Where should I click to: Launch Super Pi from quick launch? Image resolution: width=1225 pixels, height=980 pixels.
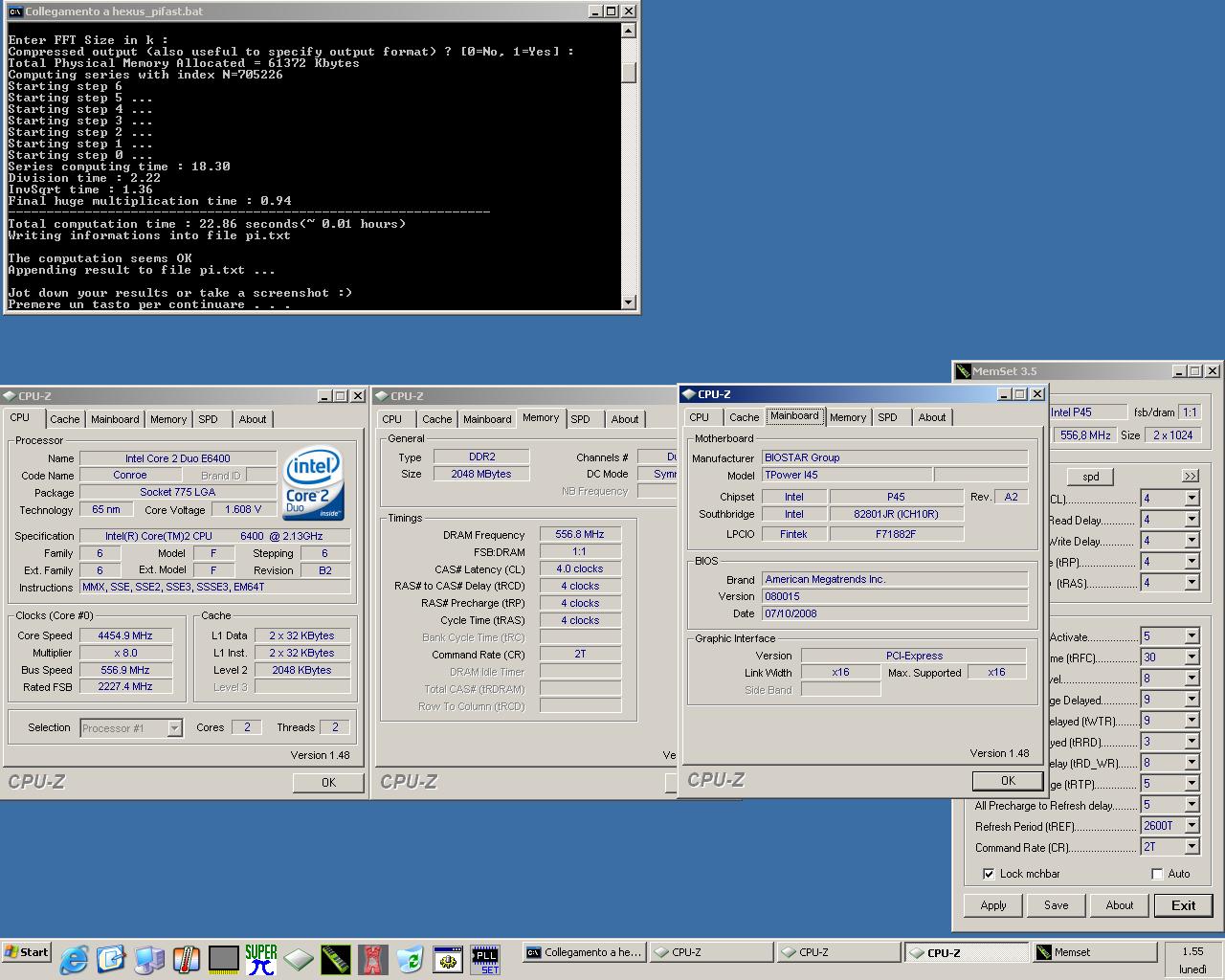(260, 958)
